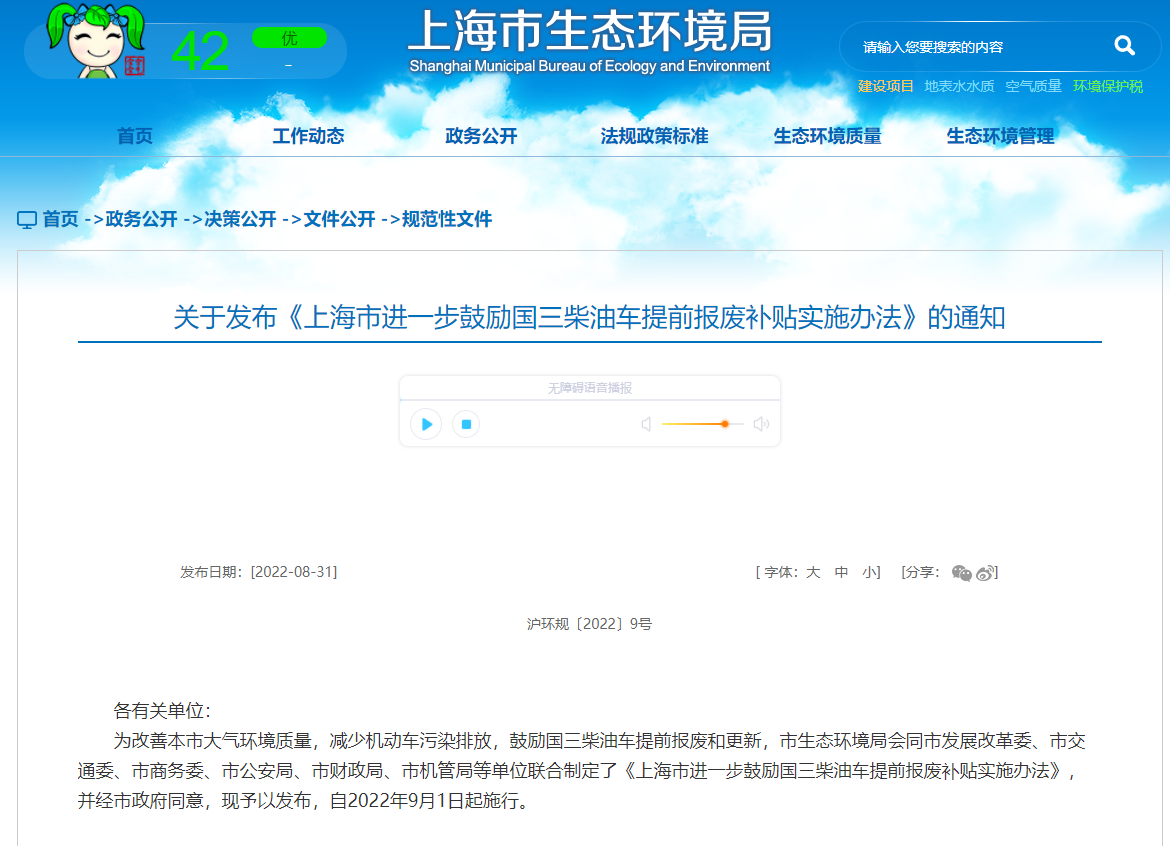Open the 法规政策标准 navigation menu
1170x846 pixels.
click(x=654, y=136)
